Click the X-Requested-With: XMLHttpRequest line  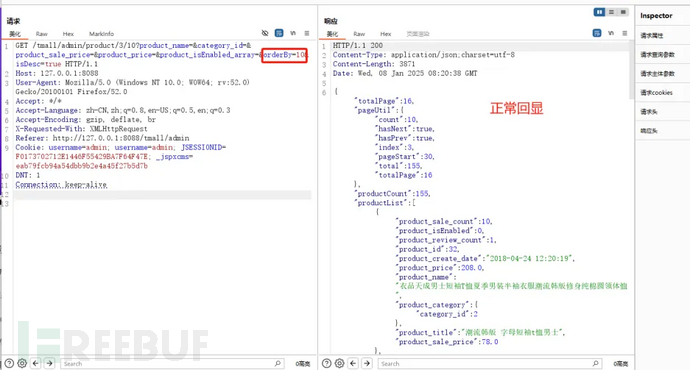pos(81,129)
